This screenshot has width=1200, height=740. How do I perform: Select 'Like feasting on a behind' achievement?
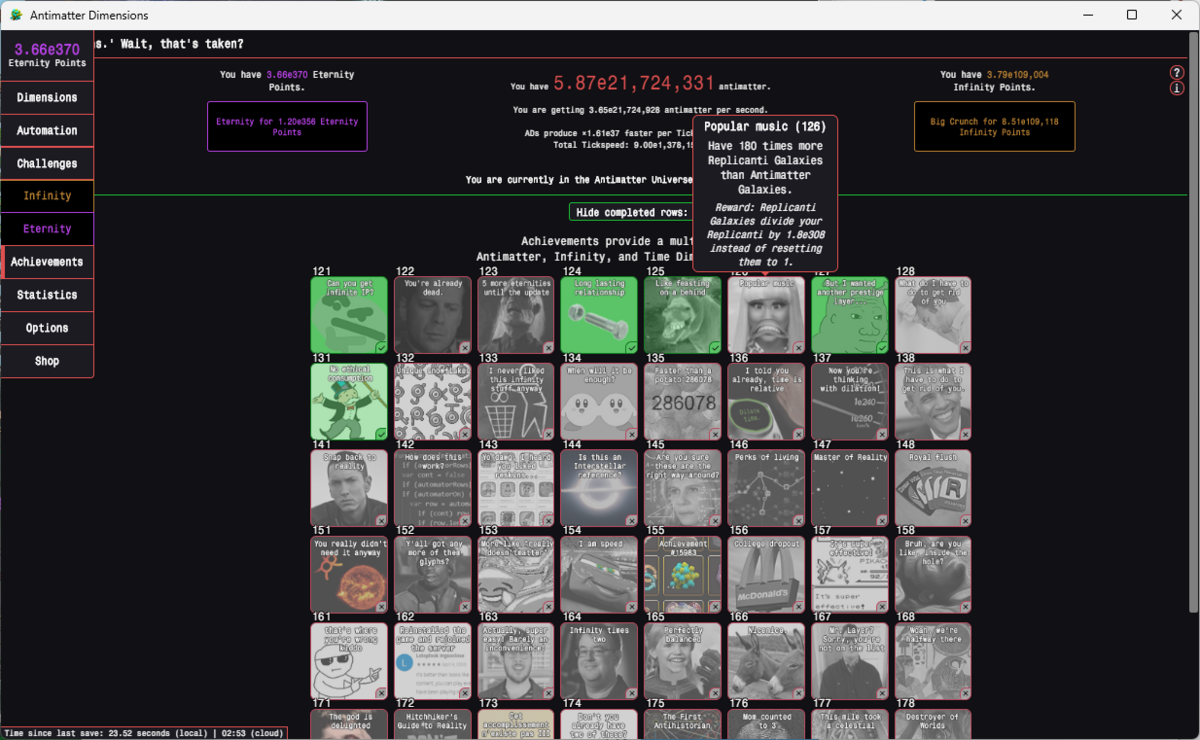click(683, 315)
